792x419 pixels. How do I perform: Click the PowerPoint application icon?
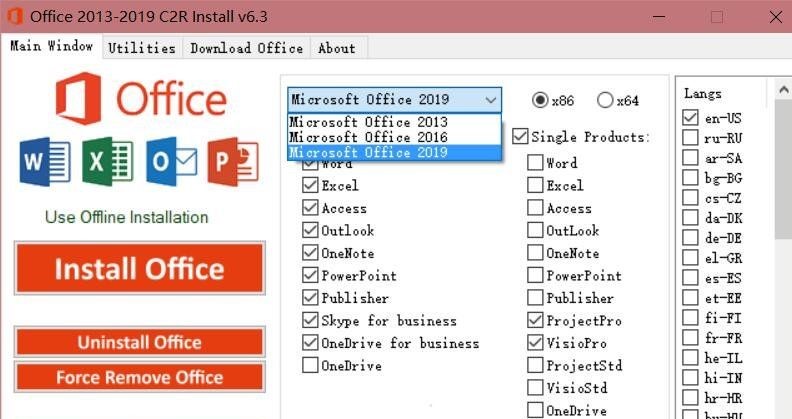click(x=233, y=162)
